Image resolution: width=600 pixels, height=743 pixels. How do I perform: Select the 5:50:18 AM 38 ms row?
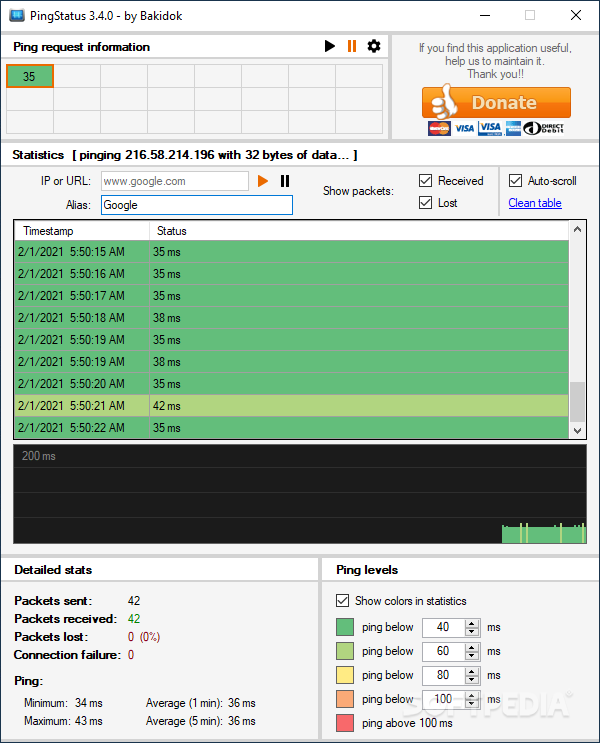(291, 317)
